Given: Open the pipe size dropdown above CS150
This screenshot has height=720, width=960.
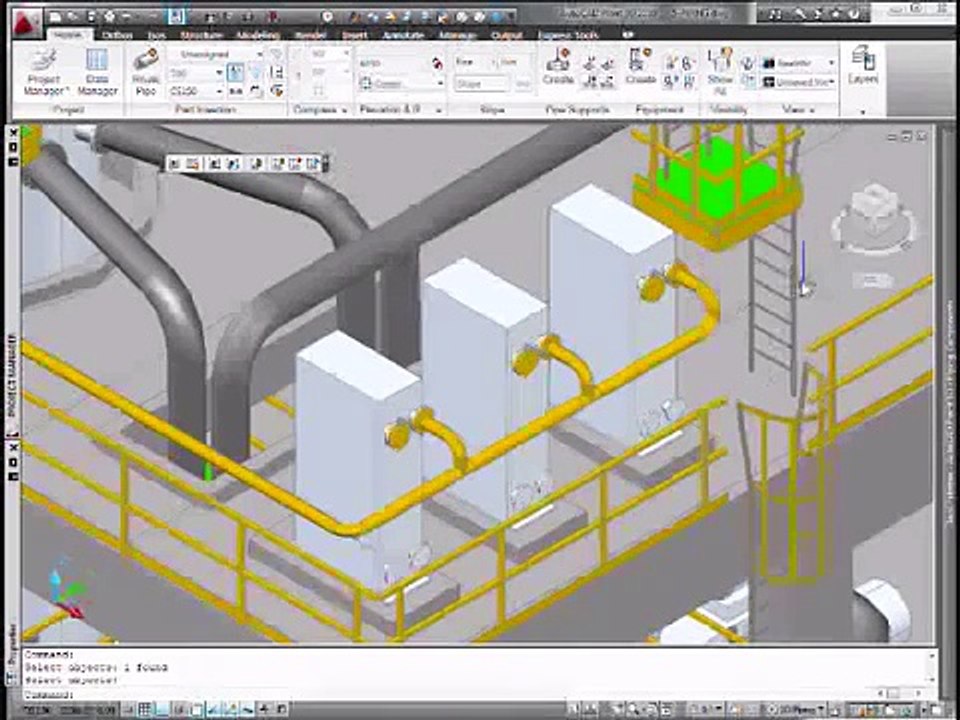Looking at the screenshot, I should 196,73.
